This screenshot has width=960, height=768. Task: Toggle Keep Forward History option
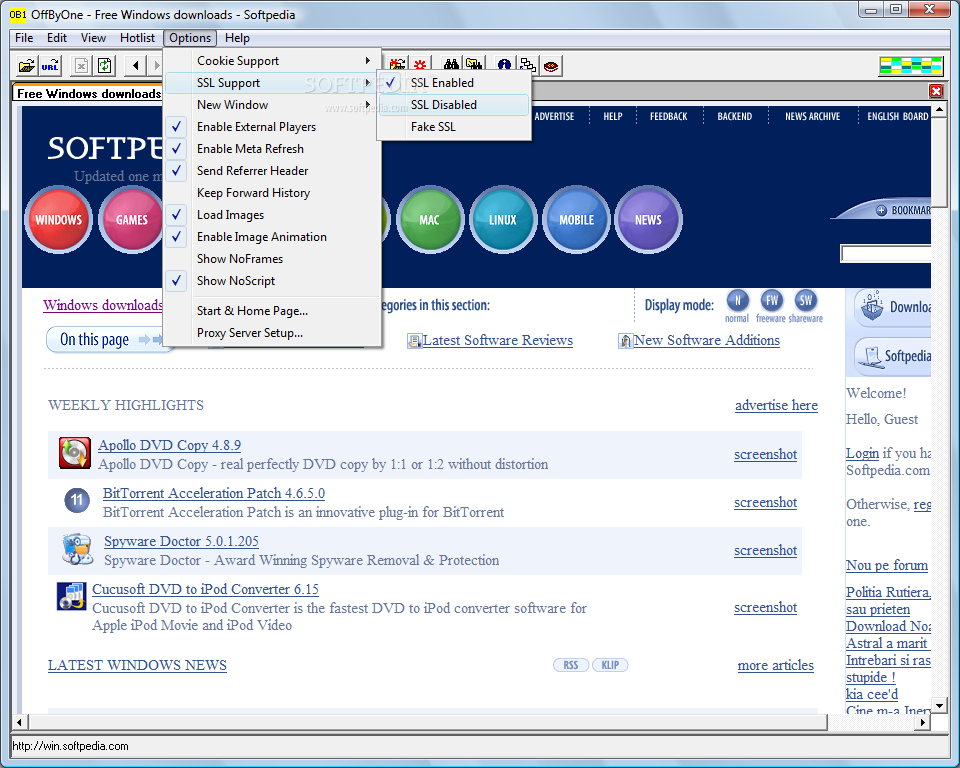[272, 193]
